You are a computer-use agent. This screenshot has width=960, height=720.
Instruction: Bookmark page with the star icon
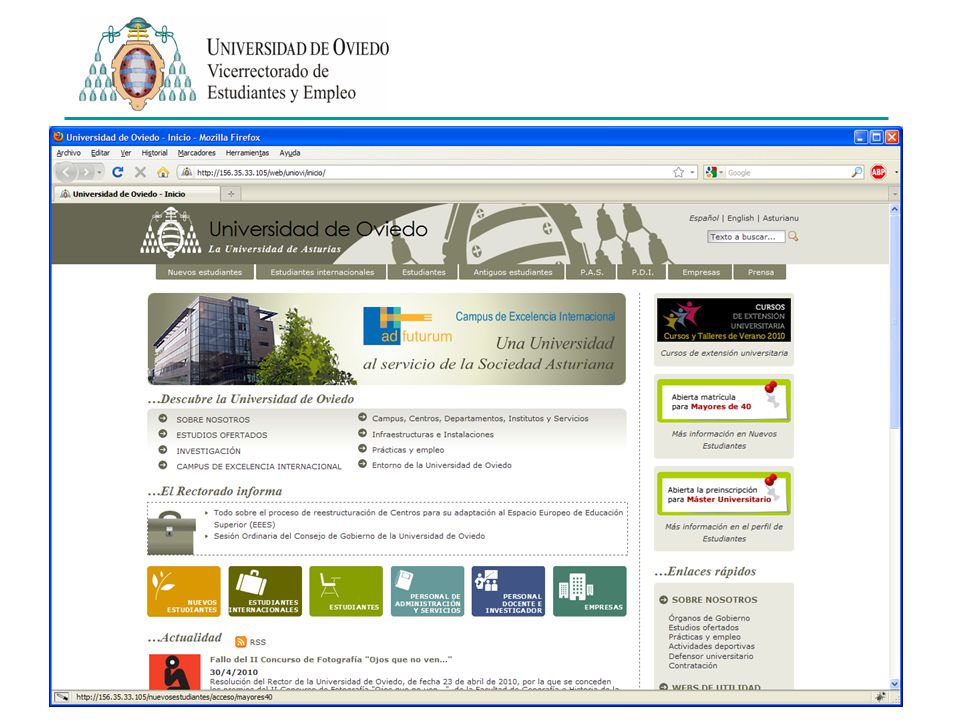coord(678,173)
